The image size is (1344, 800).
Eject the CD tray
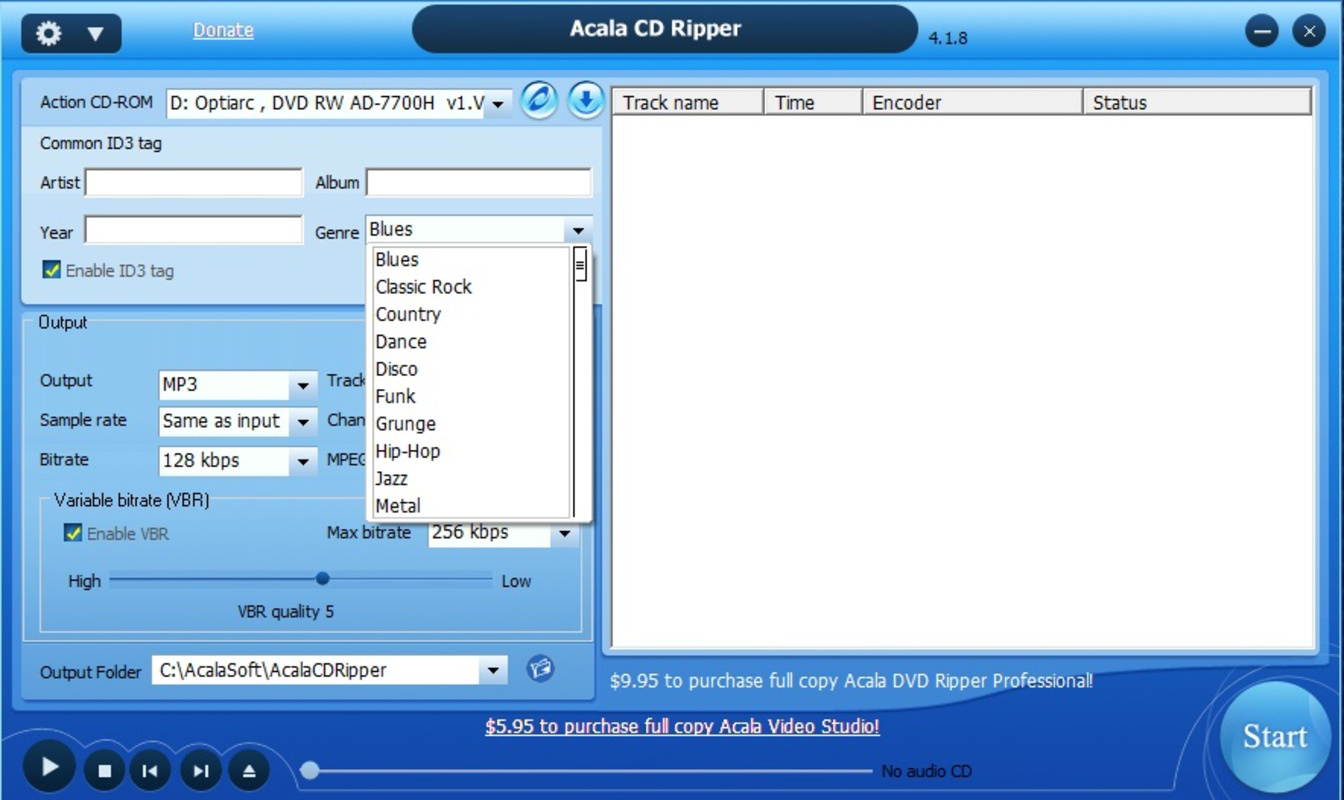pyautogui.click(x=249, y=770)
